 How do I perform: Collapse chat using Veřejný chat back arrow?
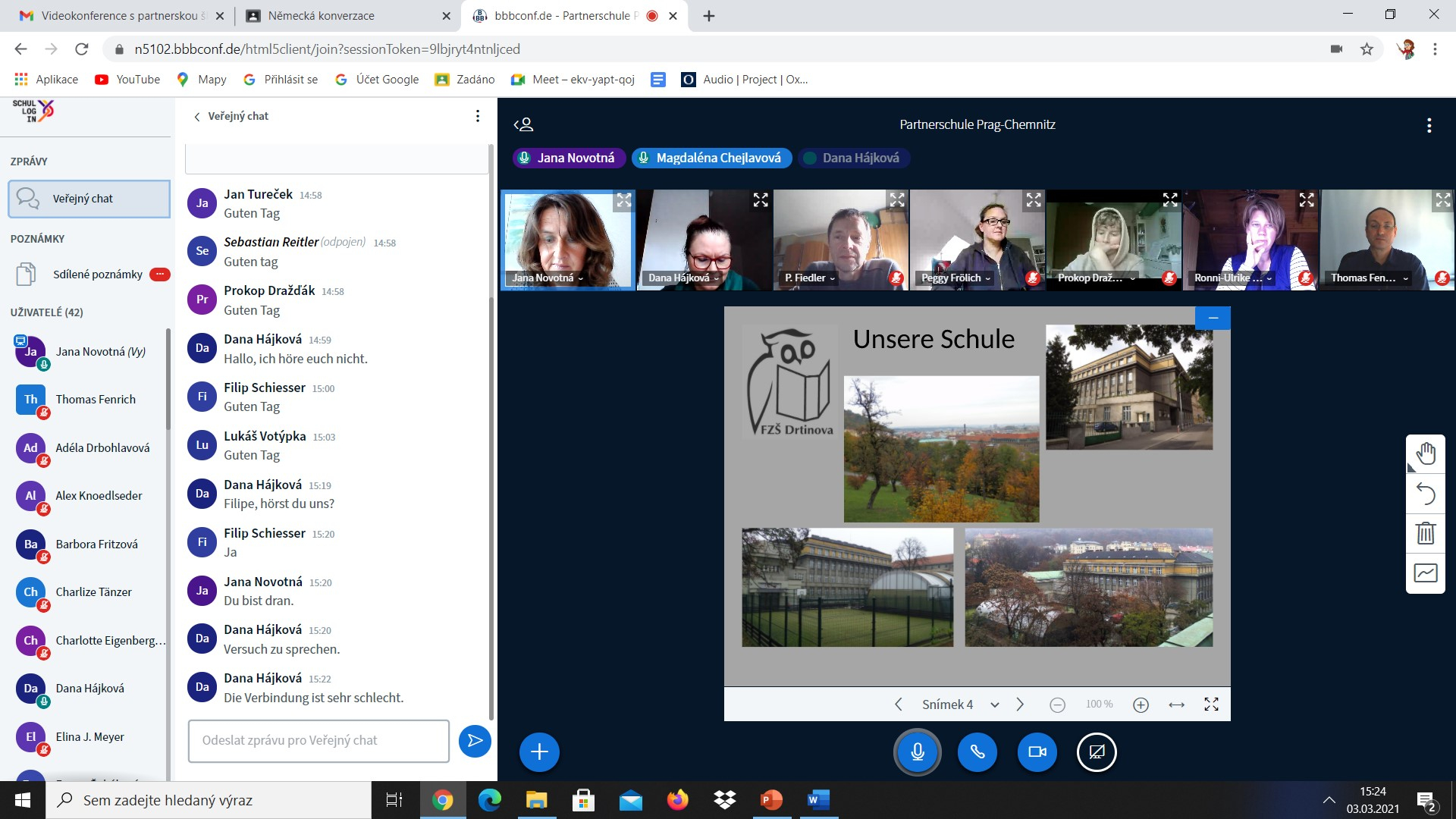pos(231,116)
